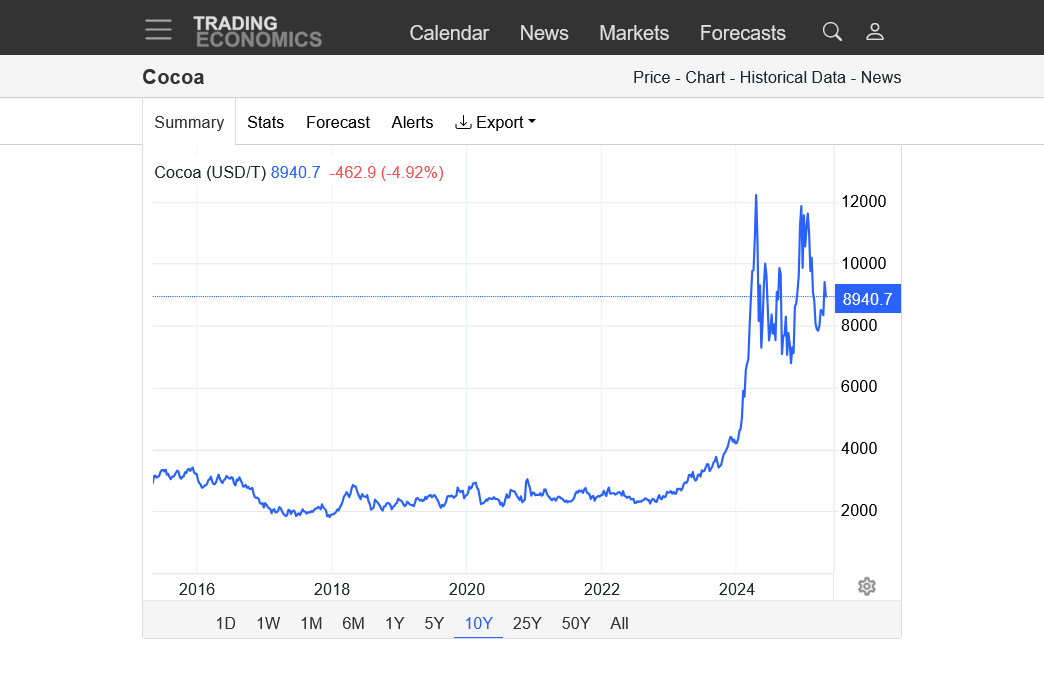Open the Forecast tab
This screenshot has height=681, width=1044.
tap(338, 122)
